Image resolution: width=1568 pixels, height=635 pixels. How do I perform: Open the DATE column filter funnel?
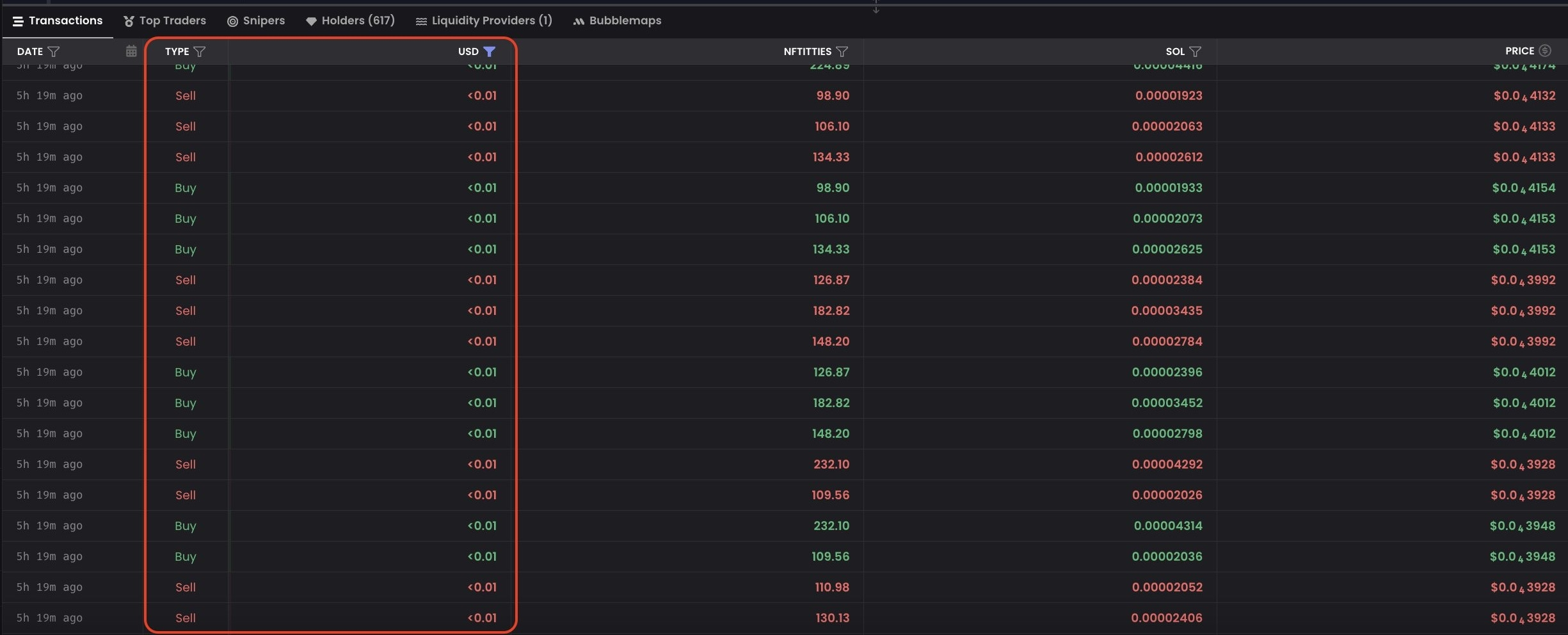pos(54,51)
